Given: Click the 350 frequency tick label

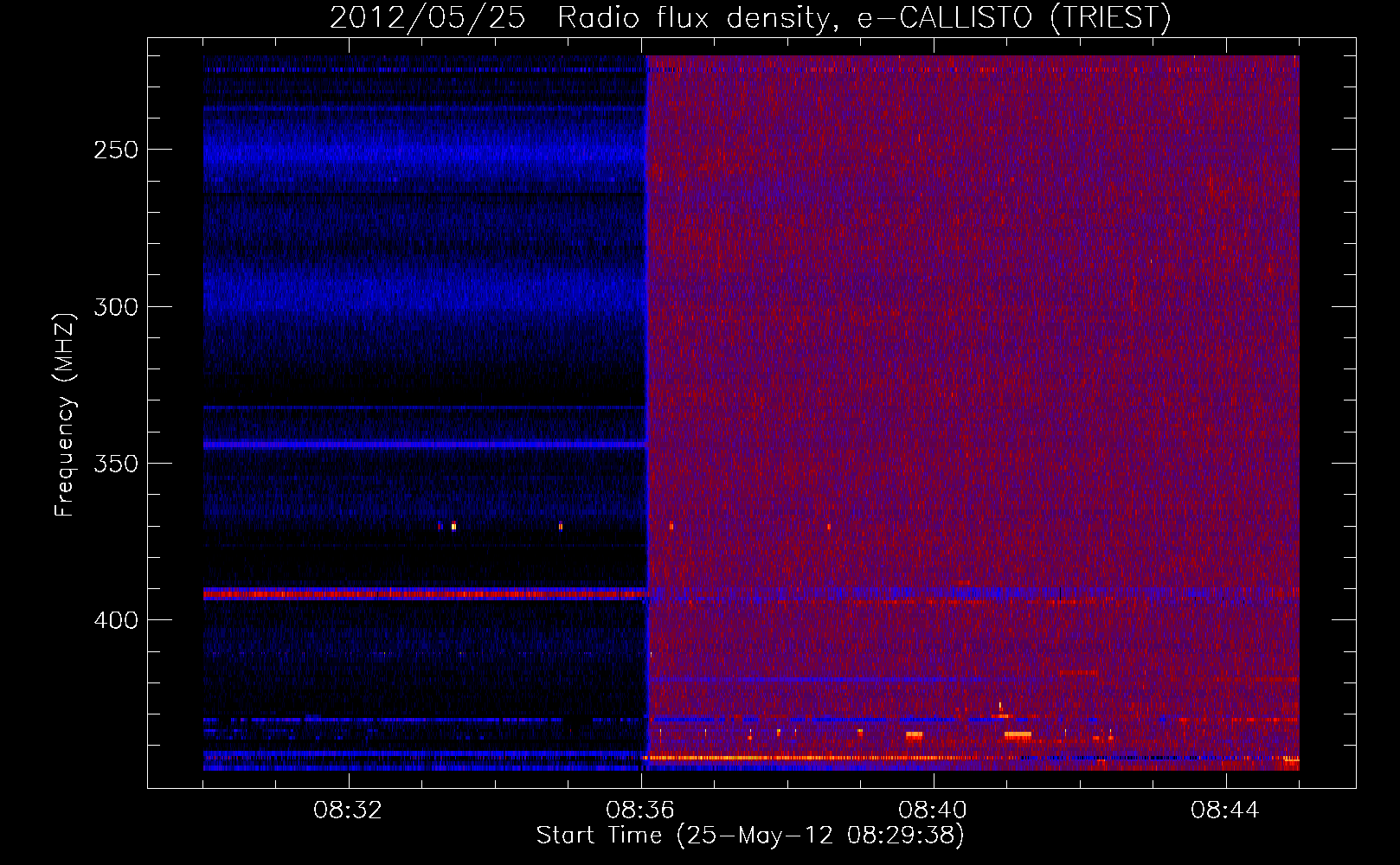Looking at the screenshot, I should click(115, 464).
